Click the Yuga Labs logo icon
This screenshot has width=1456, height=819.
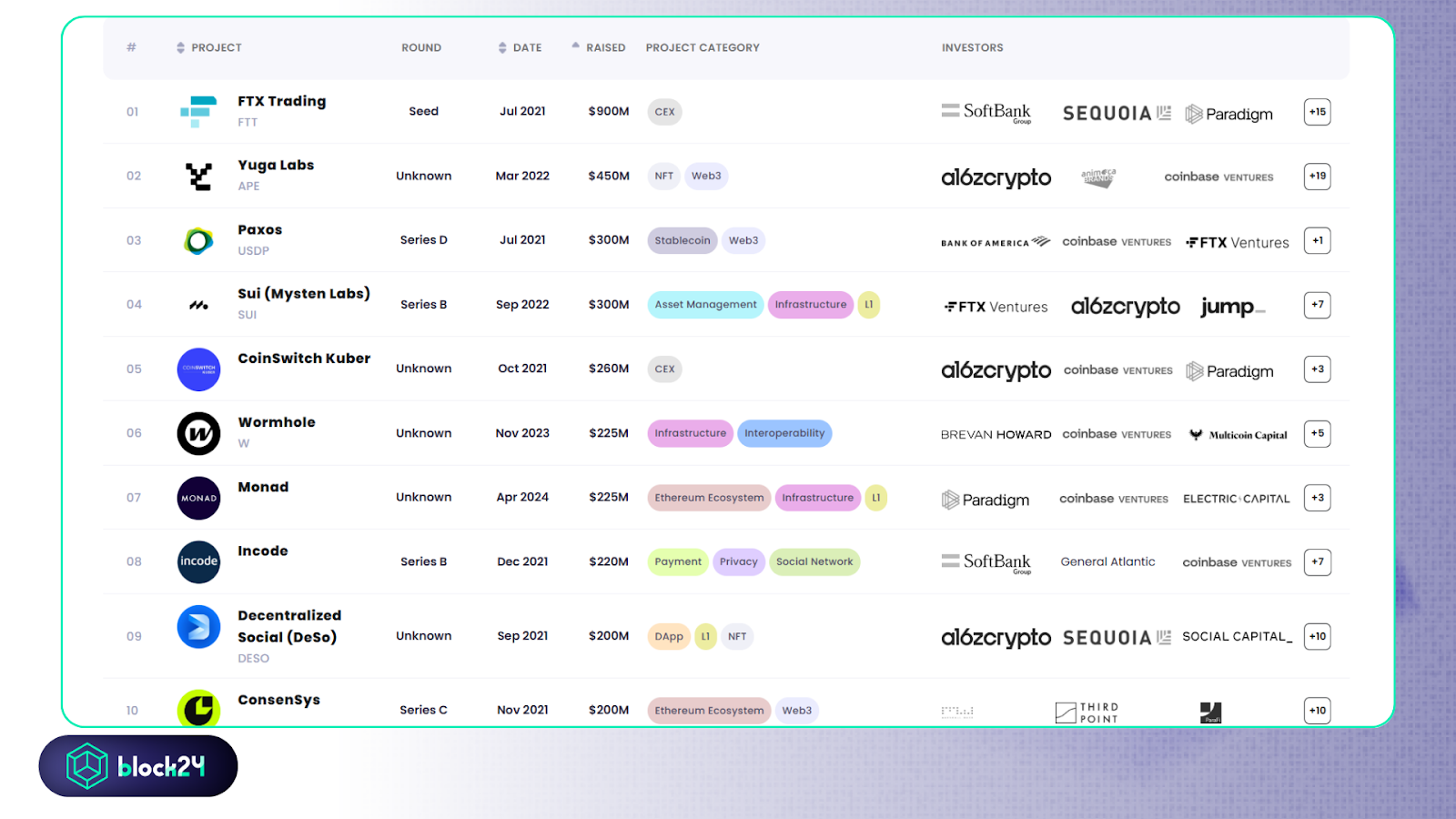(198, 177)
